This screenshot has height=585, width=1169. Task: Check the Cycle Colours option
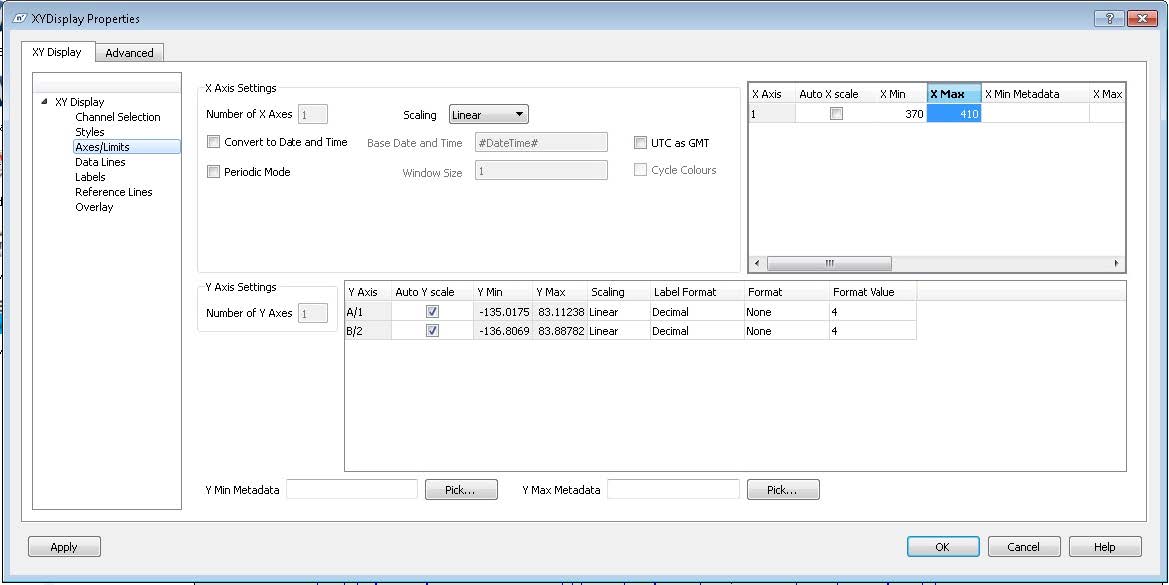[640, 169]
